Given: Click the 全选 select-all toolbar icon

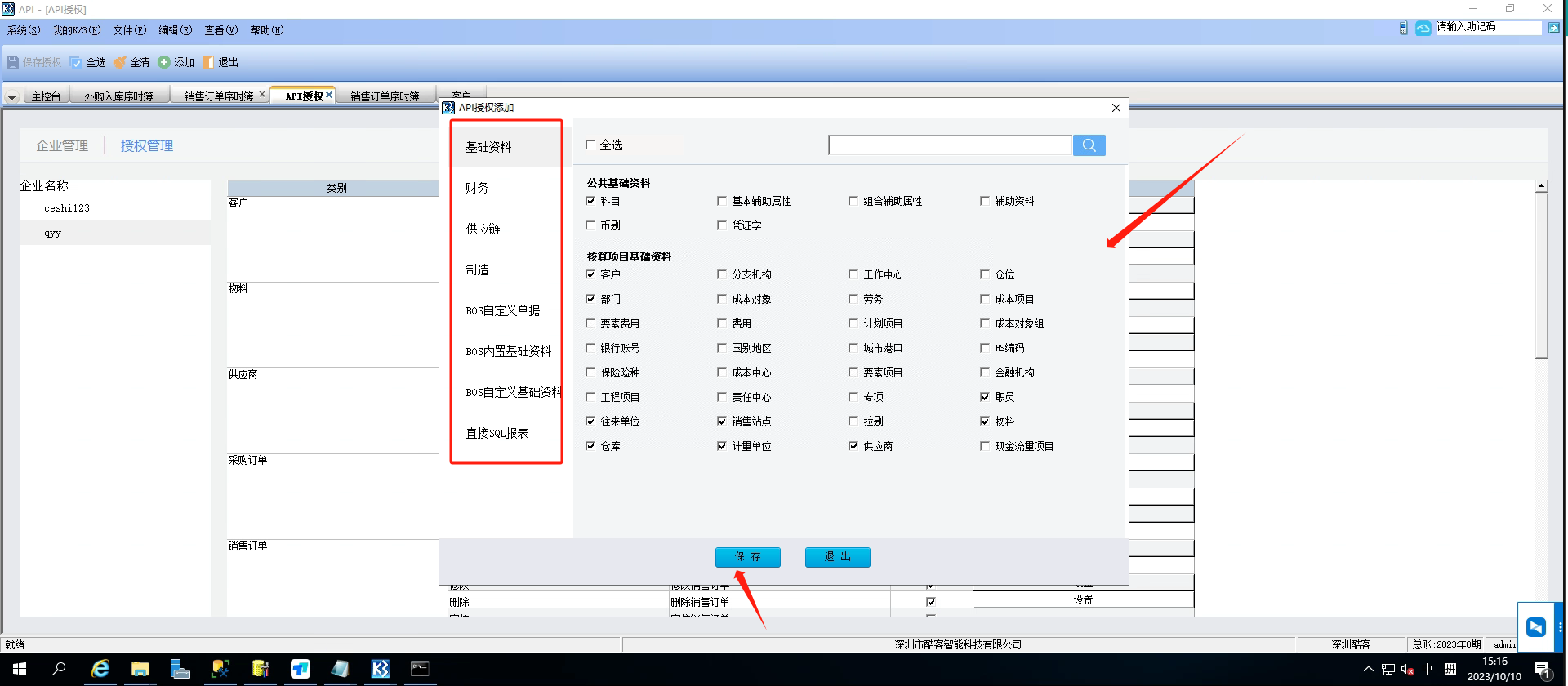Looking at the screenshot, I should point(76,62).
